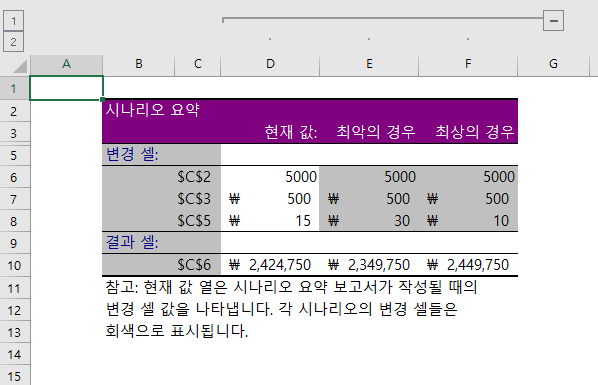Select row 10 header
598x385 pixels.
tap(14, 265)
